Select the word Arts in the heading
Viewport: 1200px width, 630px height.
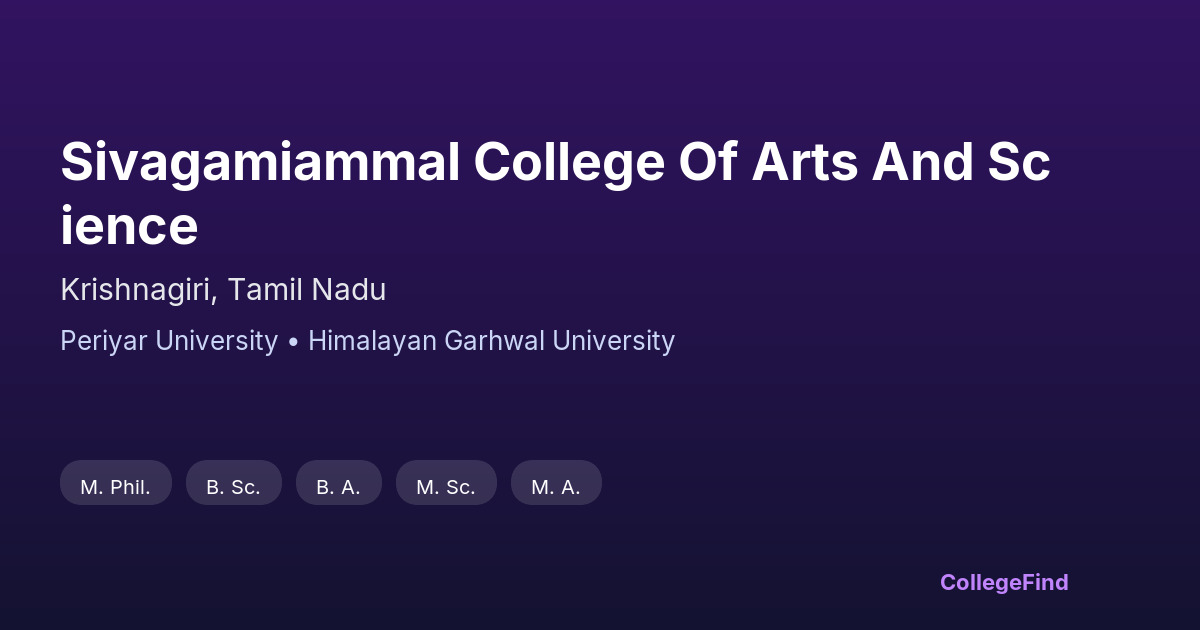(x=805, y=163)
